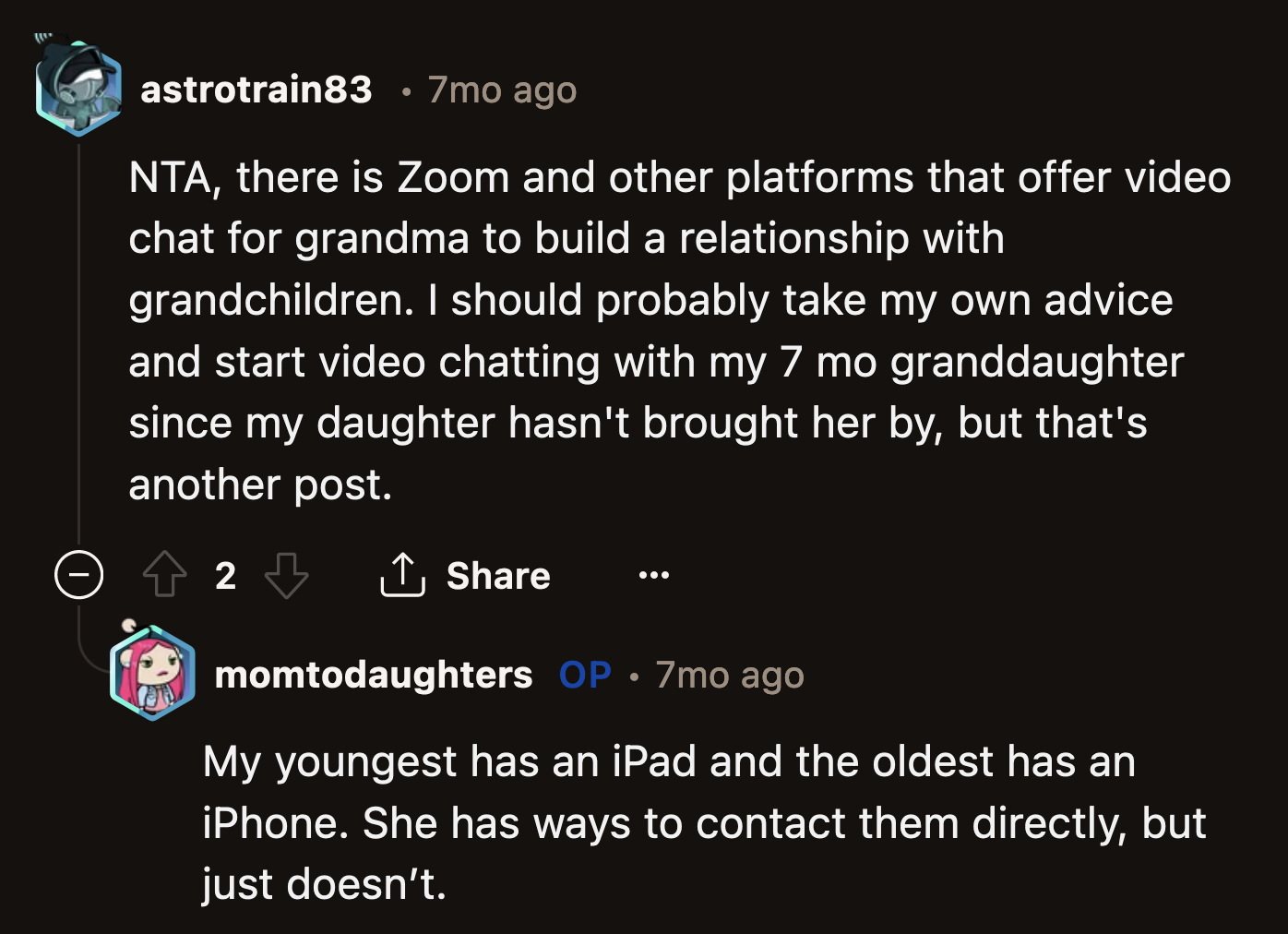Upvote astrotrain83's comment
The width and height of the screenshot is (1288, 934).
coord(164,575)
